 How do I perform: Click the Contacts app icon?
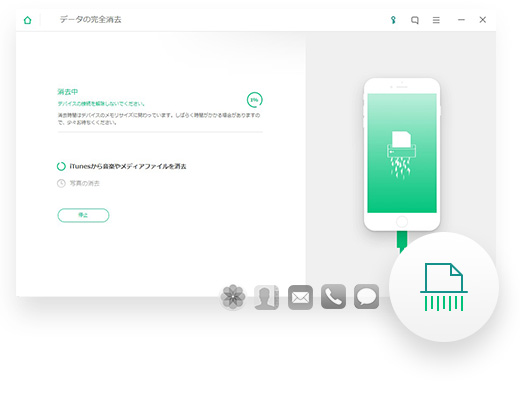[267, 297]
